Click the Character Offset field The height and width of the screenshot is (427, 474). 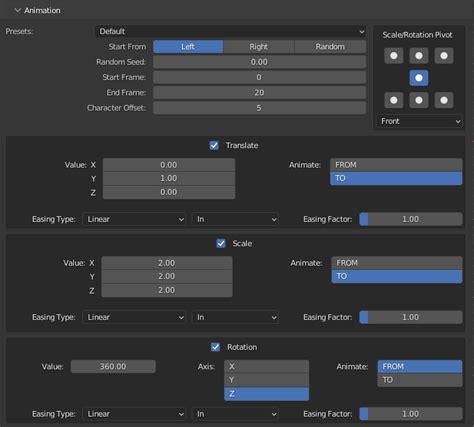(259, 108)
